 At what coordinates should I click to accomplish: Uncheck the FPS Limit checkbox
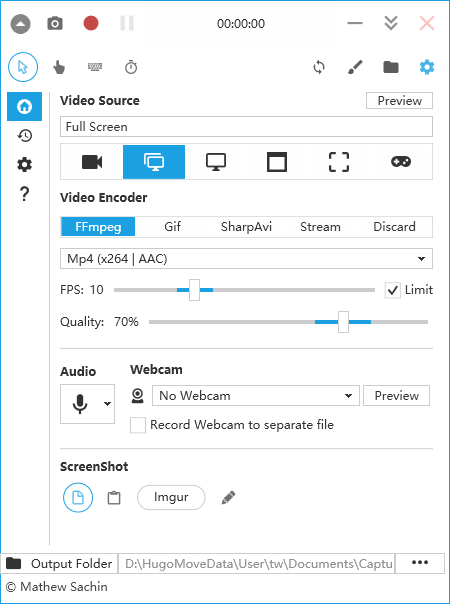coord(392,290)
